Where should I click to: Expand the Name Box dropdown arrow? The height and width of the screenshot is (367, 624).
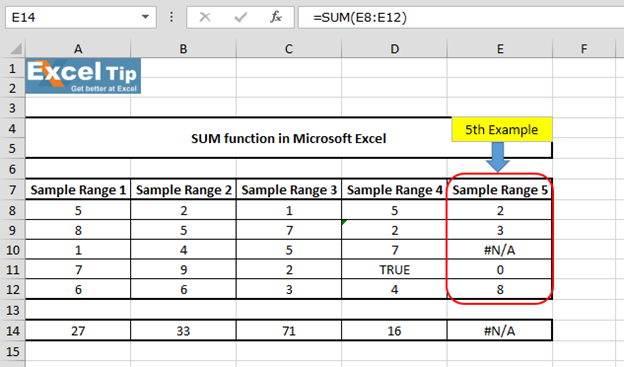point(145,17)
